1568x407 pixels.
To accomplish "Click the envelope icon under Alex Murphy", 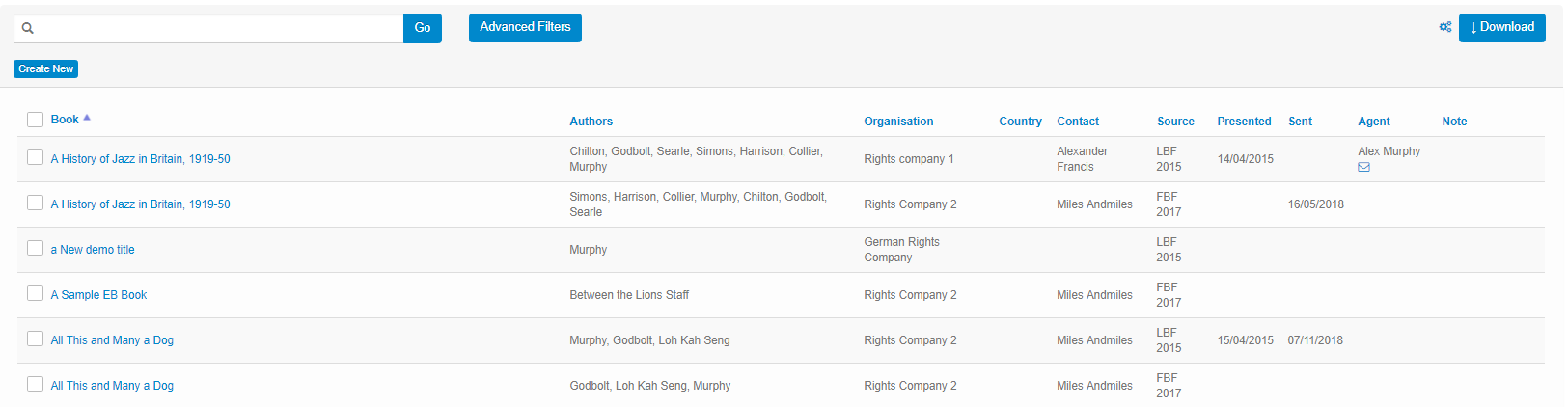I will [1363, 167].
